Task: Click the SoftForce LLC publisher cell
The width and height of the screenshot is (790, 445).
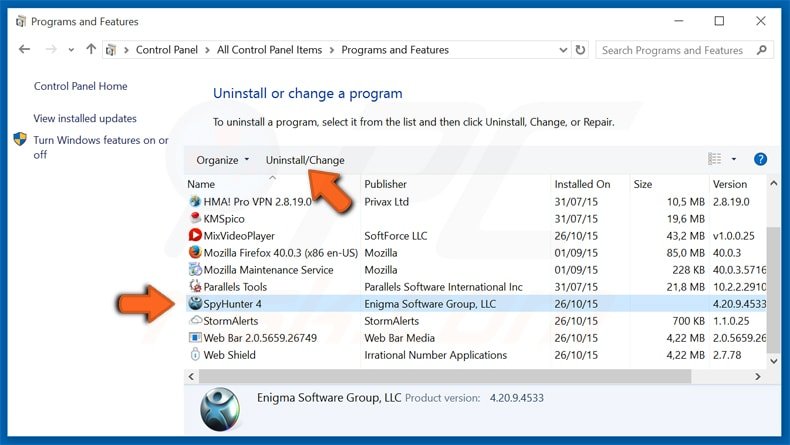Action: [396, 236]
